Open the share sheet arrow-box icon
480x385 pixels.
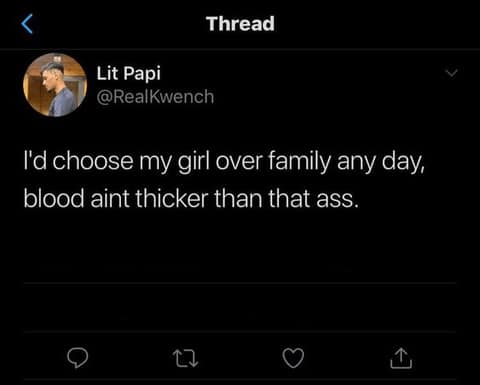pyautogui.click(x=401, y=358)
